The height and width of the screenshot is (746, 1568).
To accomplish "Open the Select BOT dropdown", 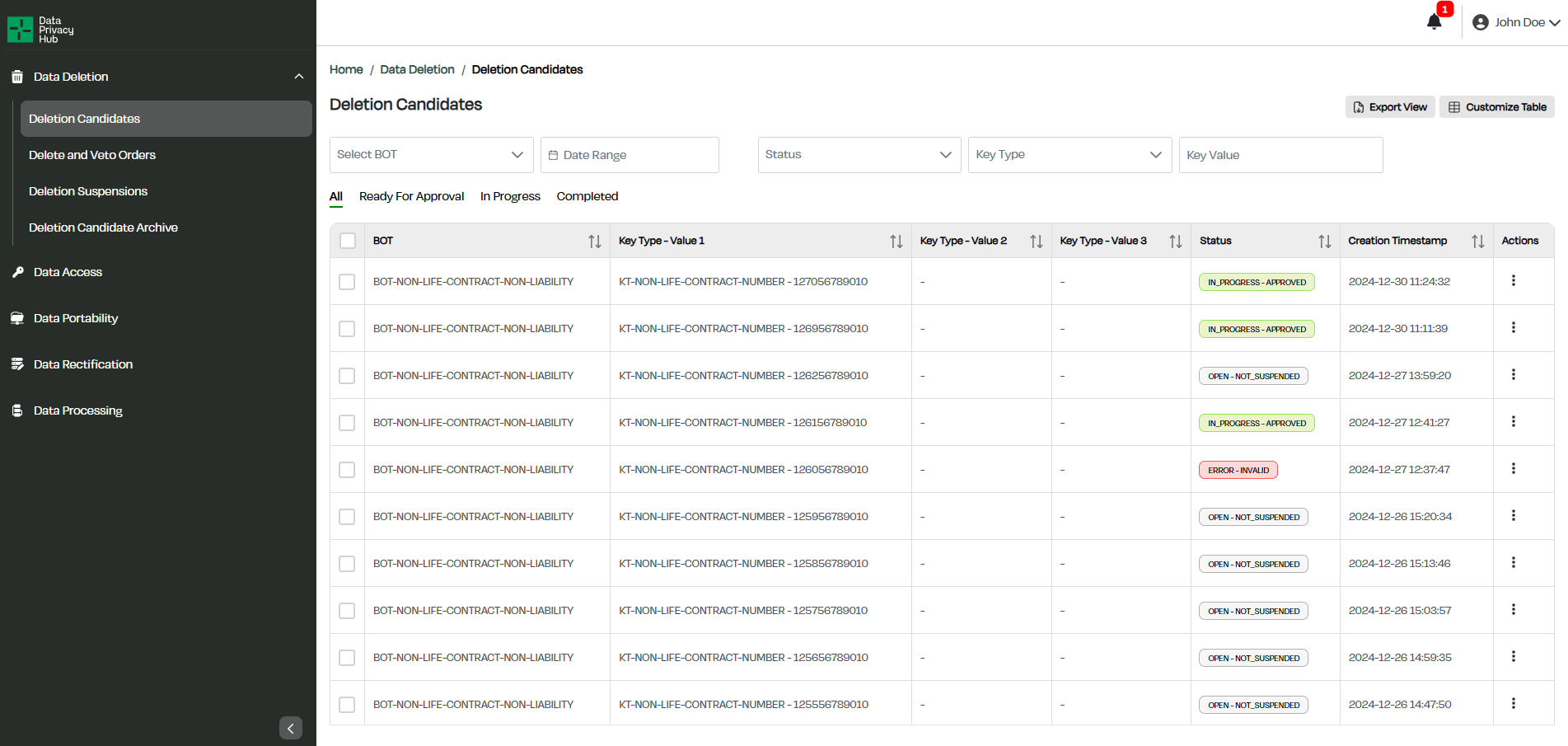I will (x=431, y=155).
